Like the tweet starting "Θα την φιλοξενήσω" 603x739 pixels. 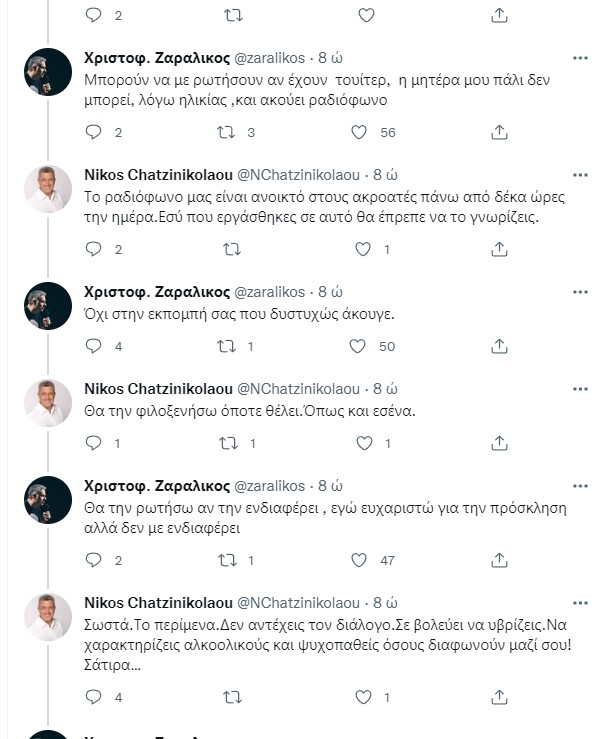(361, 443)
